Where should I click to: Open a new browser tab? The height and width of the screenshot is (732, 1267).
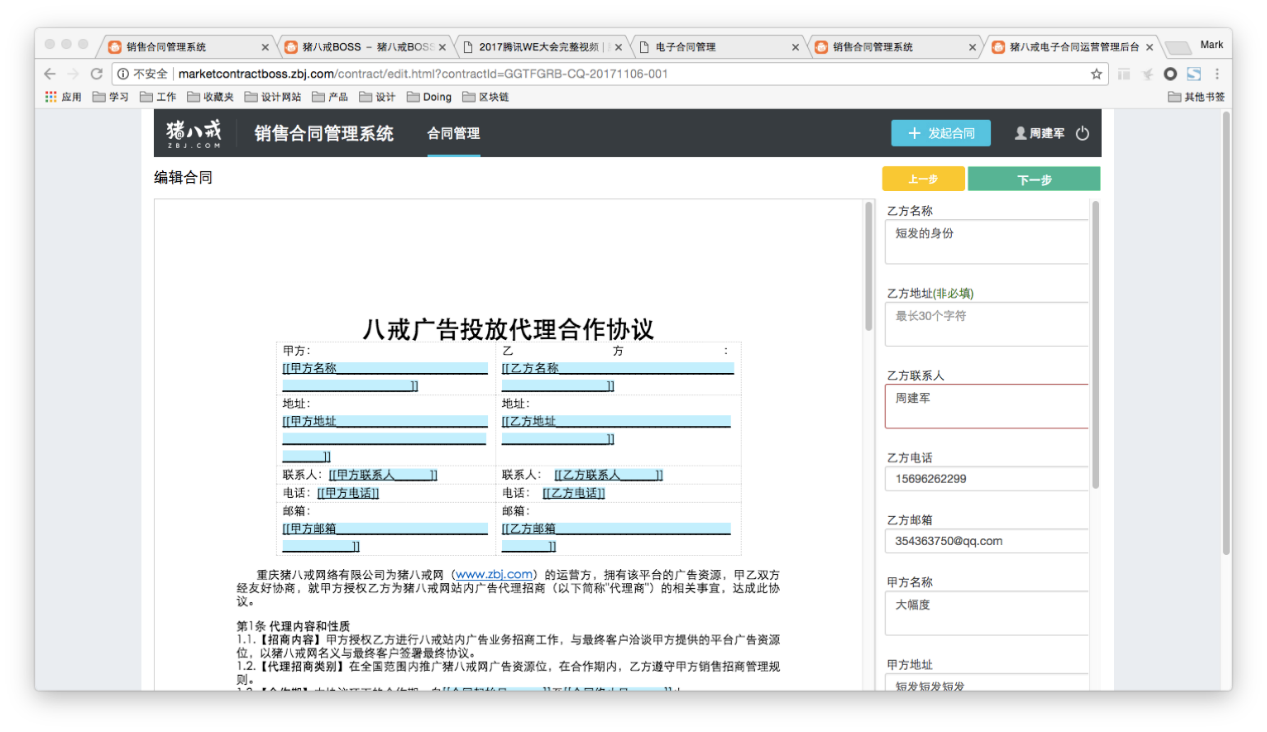(x=1178, y=48)
